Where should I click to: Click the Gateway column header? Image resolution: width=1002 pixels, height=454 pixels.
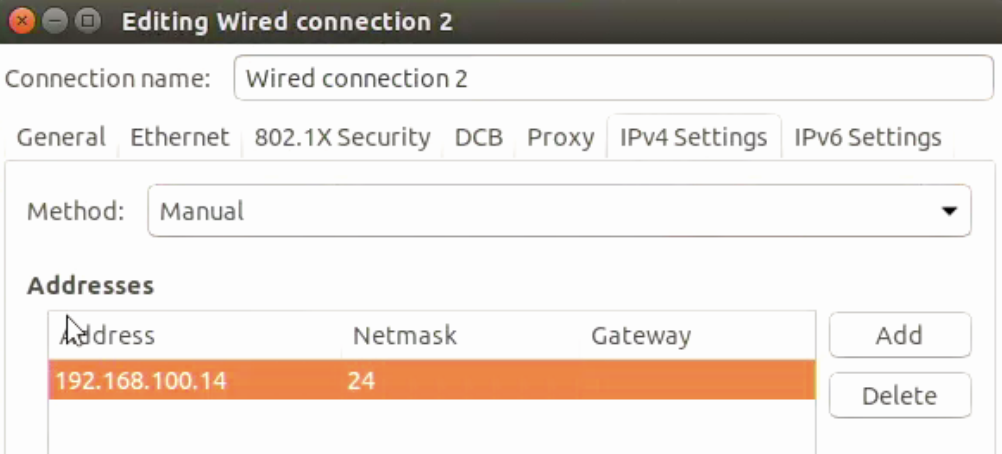pyautogui.click(x=697, y=335)
